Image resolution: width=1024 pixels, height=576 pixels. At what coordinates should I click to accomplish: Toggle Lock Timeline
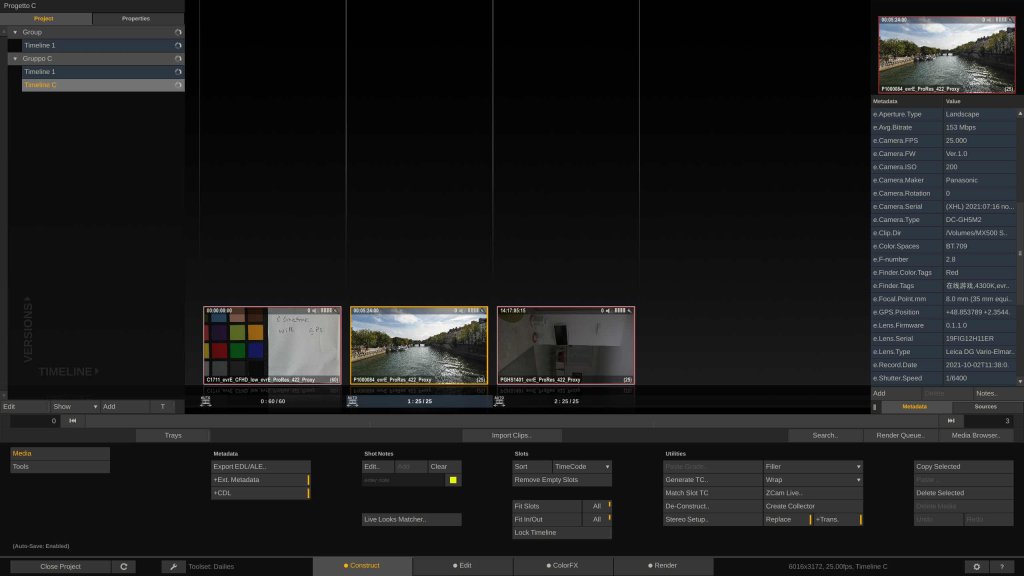coord(562,532)
